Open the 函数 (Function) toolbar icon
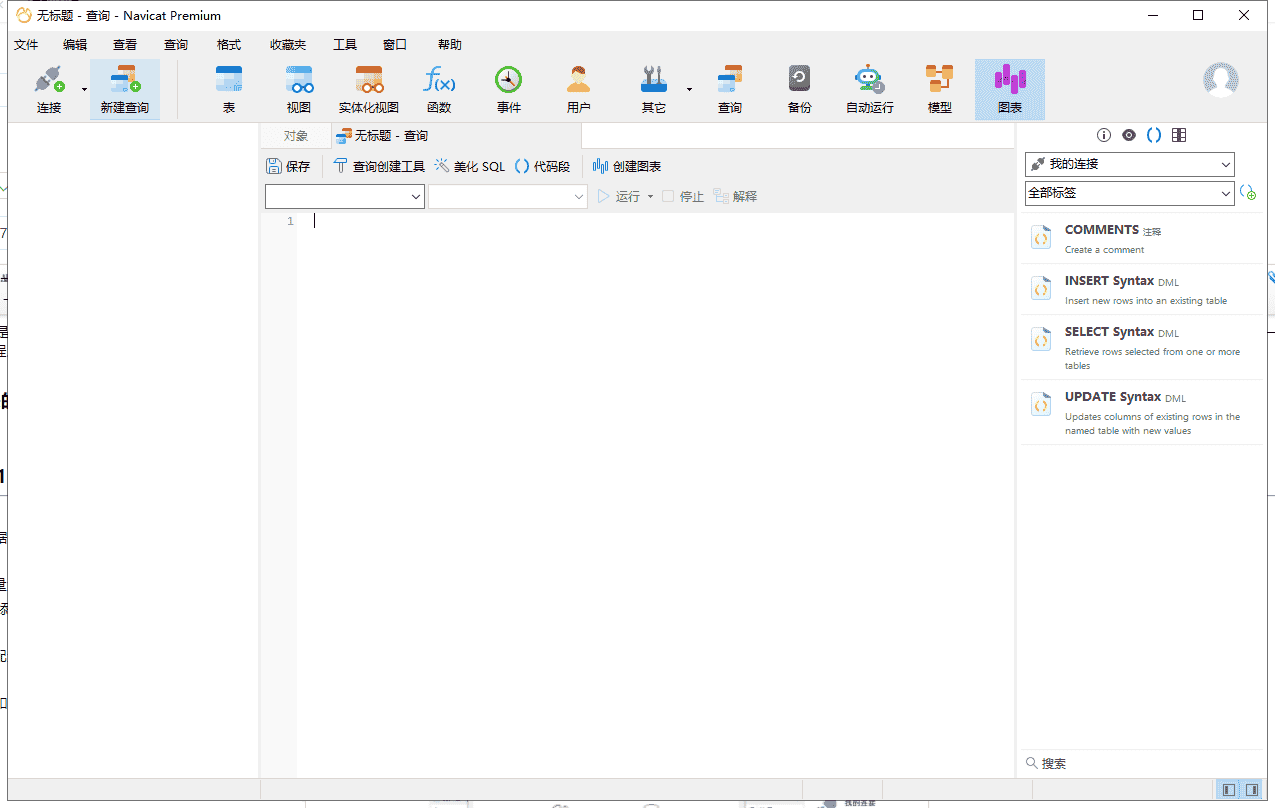This screenshot has width=1275, height=808. point(439,89)
